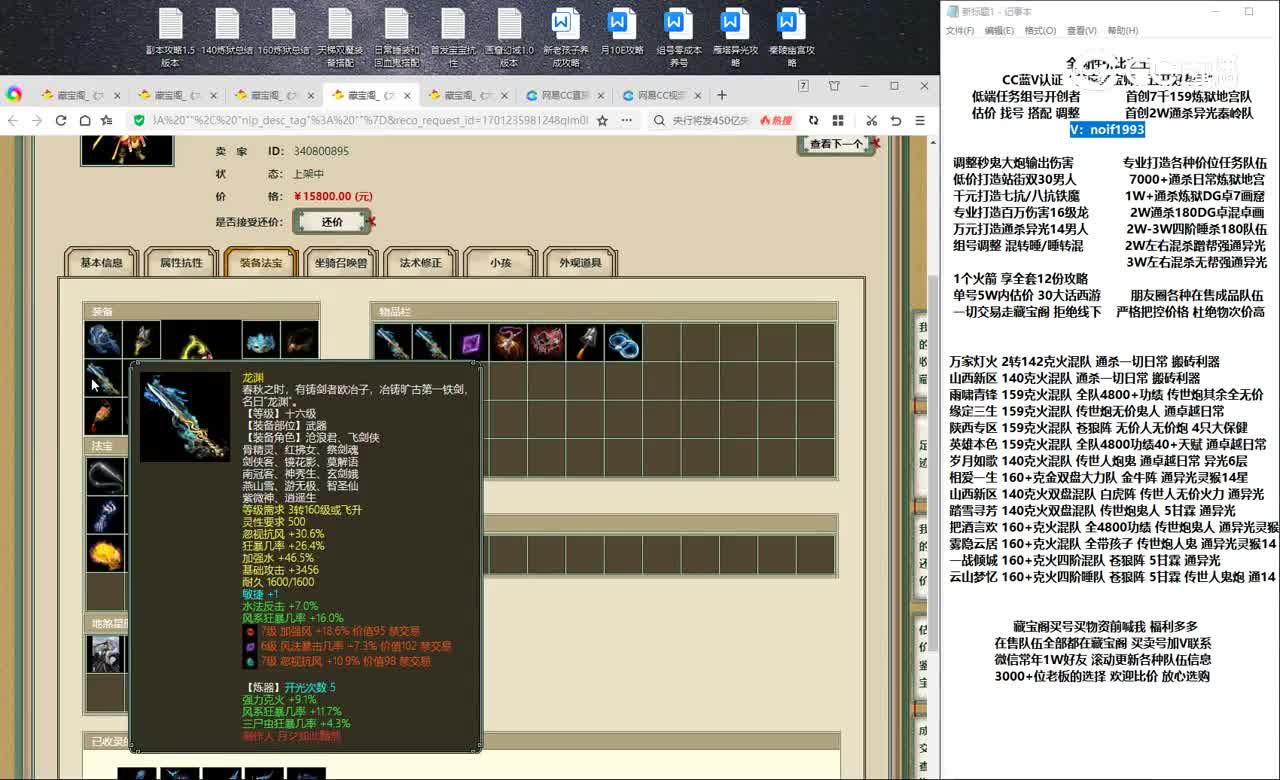Open Notepad 查看(V) menu
The image size is (1280, 780).
[x=1081, y=31]
